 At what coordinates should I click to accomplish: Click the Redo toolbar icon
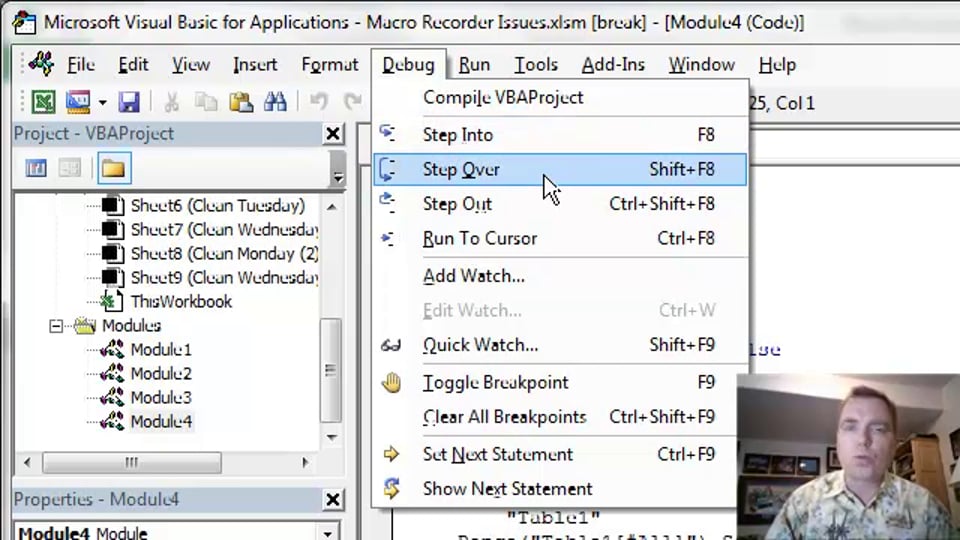coord(353,101)
